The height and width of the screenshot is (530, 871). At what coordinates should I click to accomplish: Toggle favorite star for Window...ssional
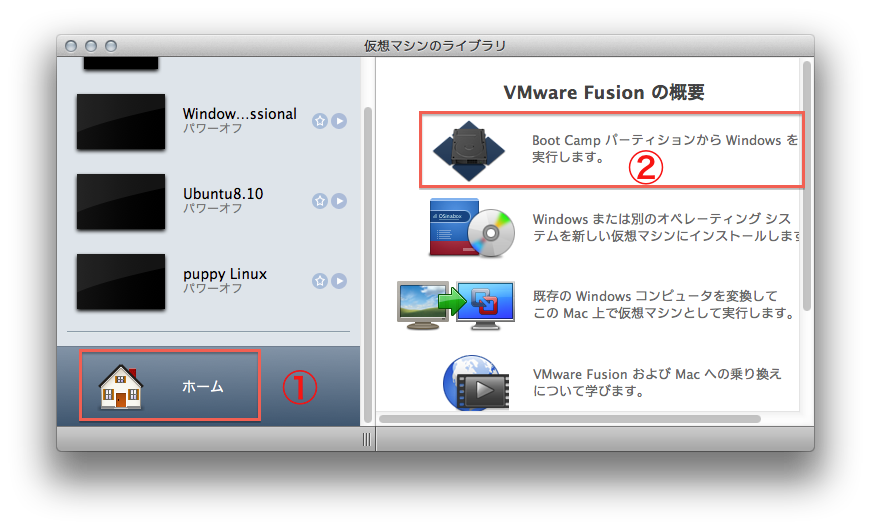tap(319, 121)
